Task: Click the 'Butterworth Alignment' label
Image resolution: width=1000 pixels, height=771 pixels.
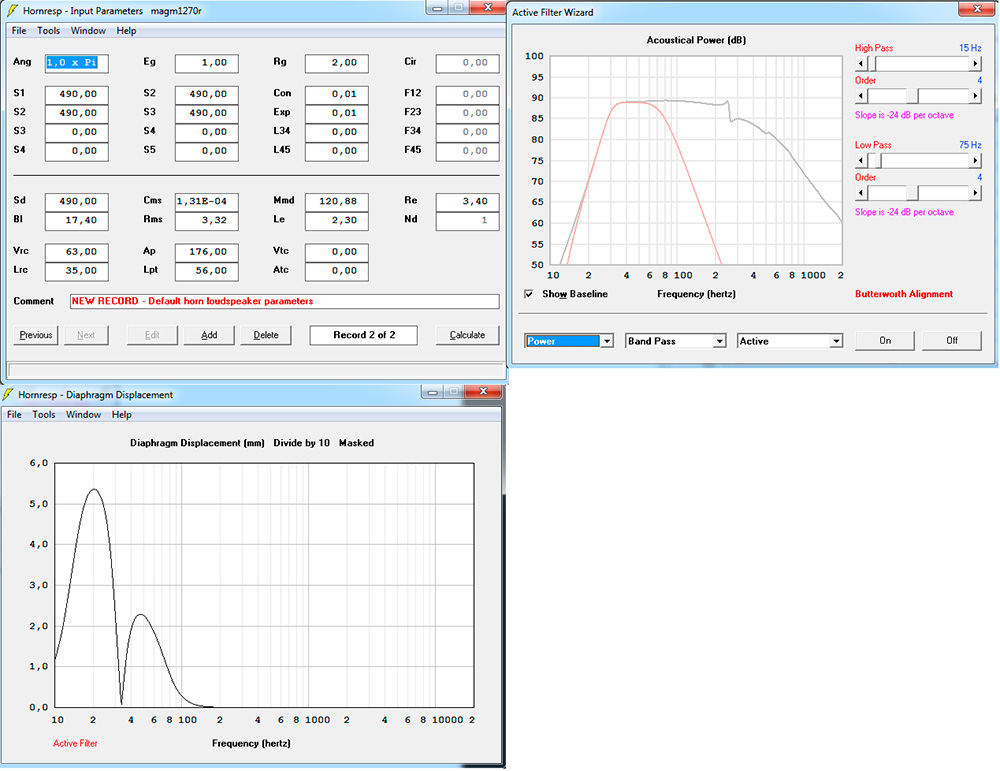Action: click(904, 294)
